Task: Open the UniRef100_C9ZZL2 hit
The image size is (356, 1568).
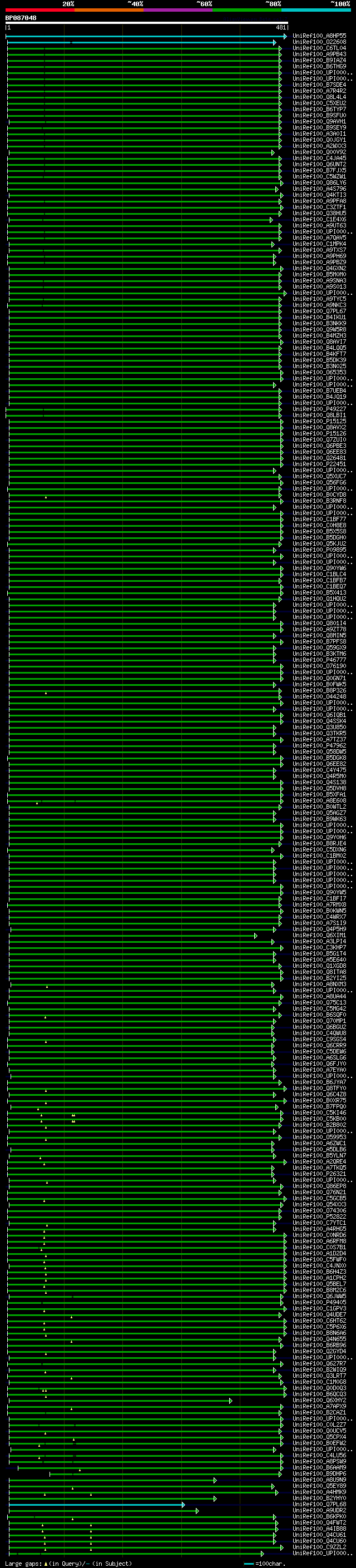Action: pyautogui.click(x=319, y=1547)
